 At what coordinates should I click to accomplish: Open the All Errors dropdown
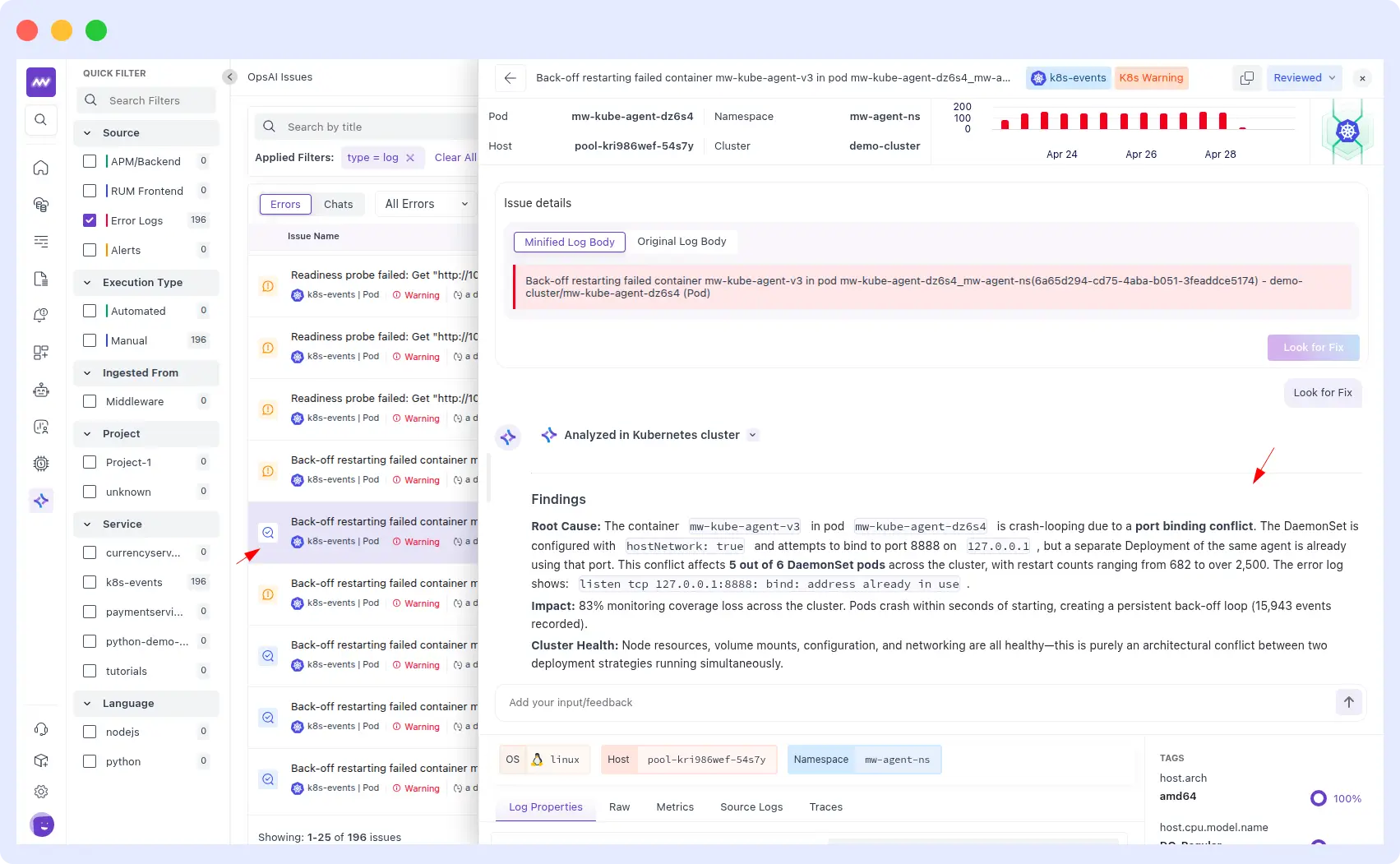(x=424, y=203)
